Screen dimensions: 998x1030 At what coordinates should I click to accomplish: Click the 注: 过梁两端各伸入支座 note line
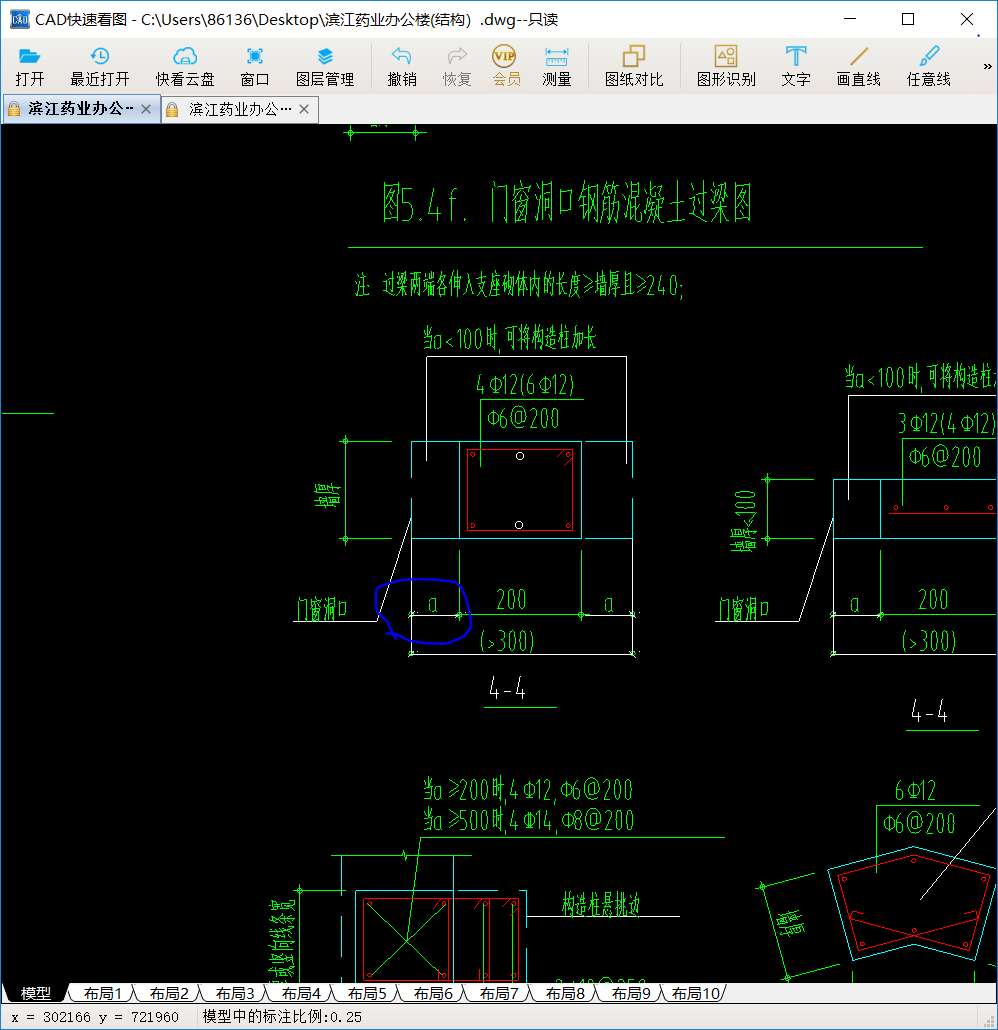[x=519, y=285]
